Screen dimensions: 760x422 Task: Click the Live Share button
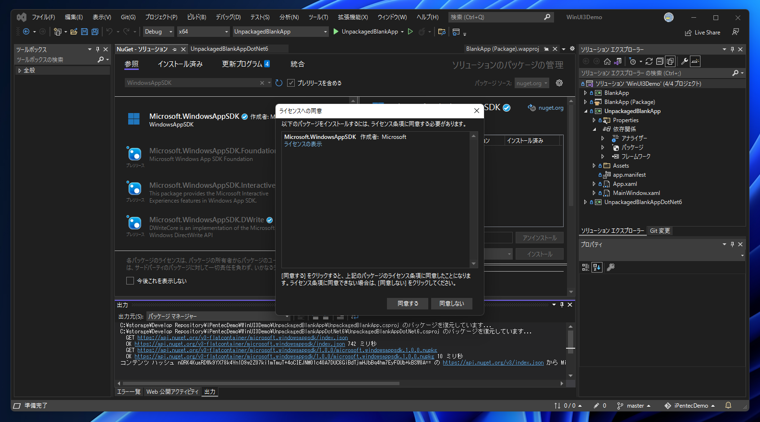coord(702,32)
